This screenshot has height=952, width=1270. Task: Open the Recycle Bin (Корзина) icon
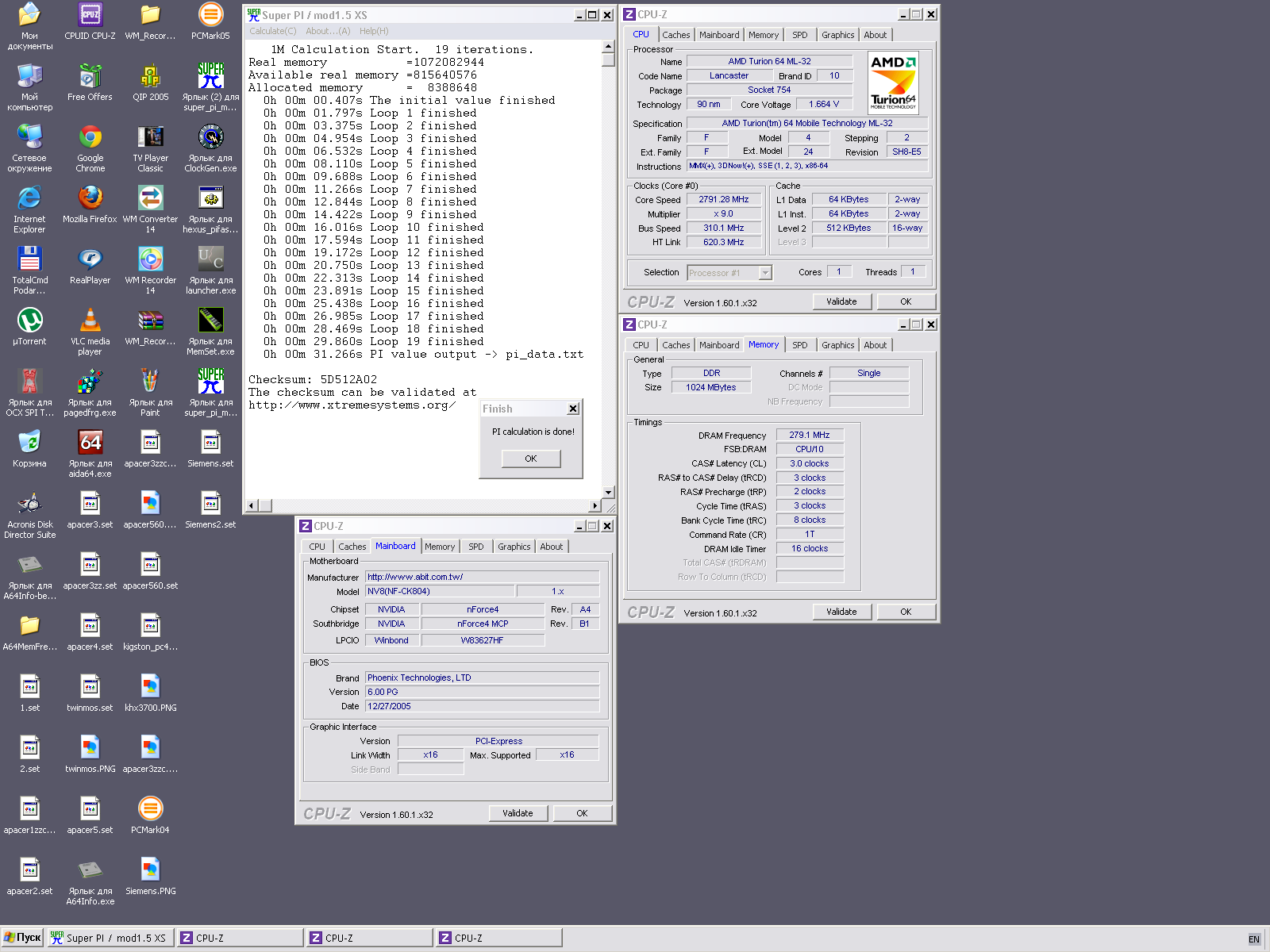tap(29, 448)
